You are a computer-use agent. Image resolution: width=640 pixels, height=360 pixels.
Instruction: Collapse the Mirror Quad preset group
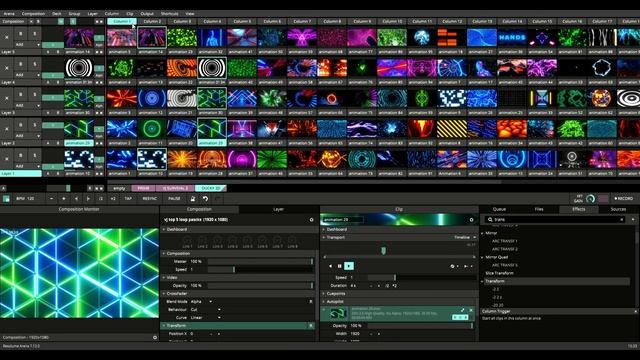pyautogui.click(x=482, y=257)
